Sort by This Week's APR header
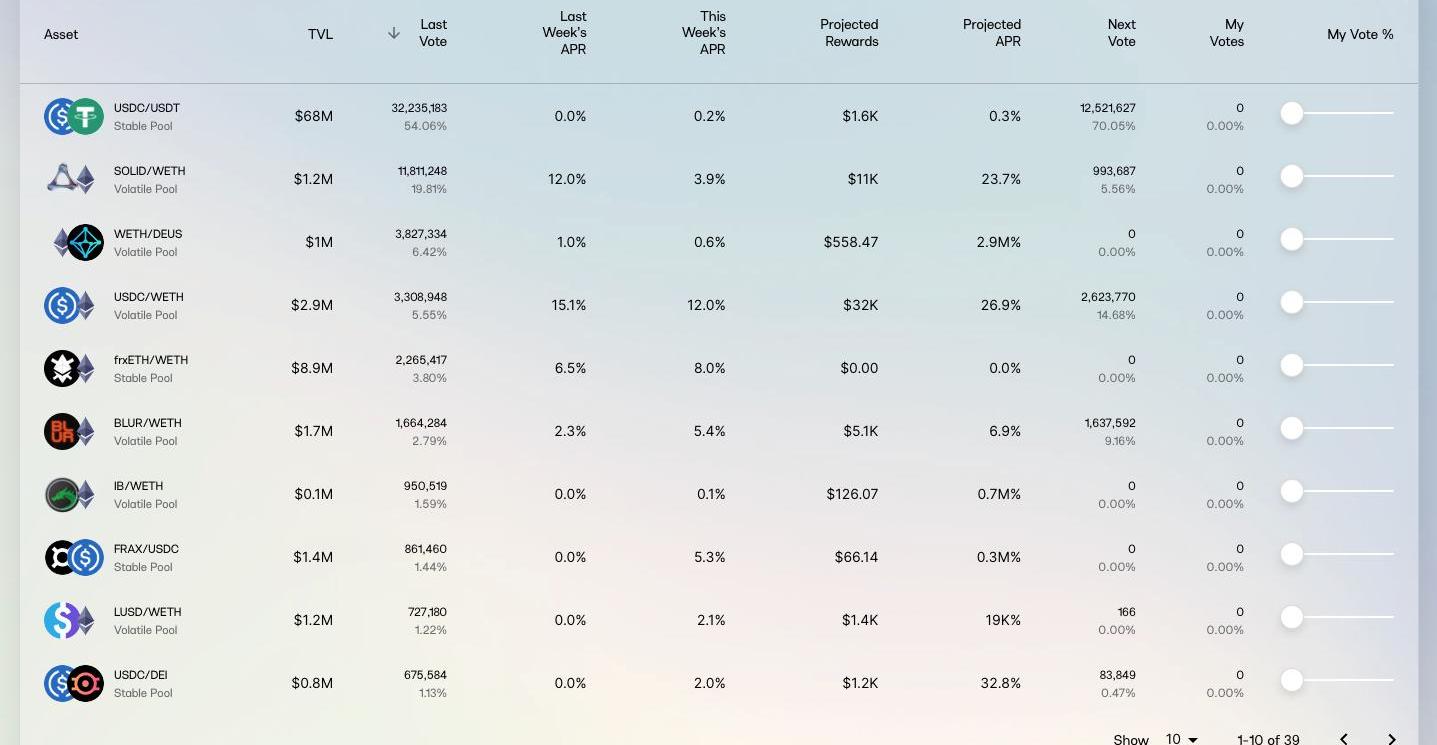Screen dimensions: 1437x745 (x=704, y=33)
